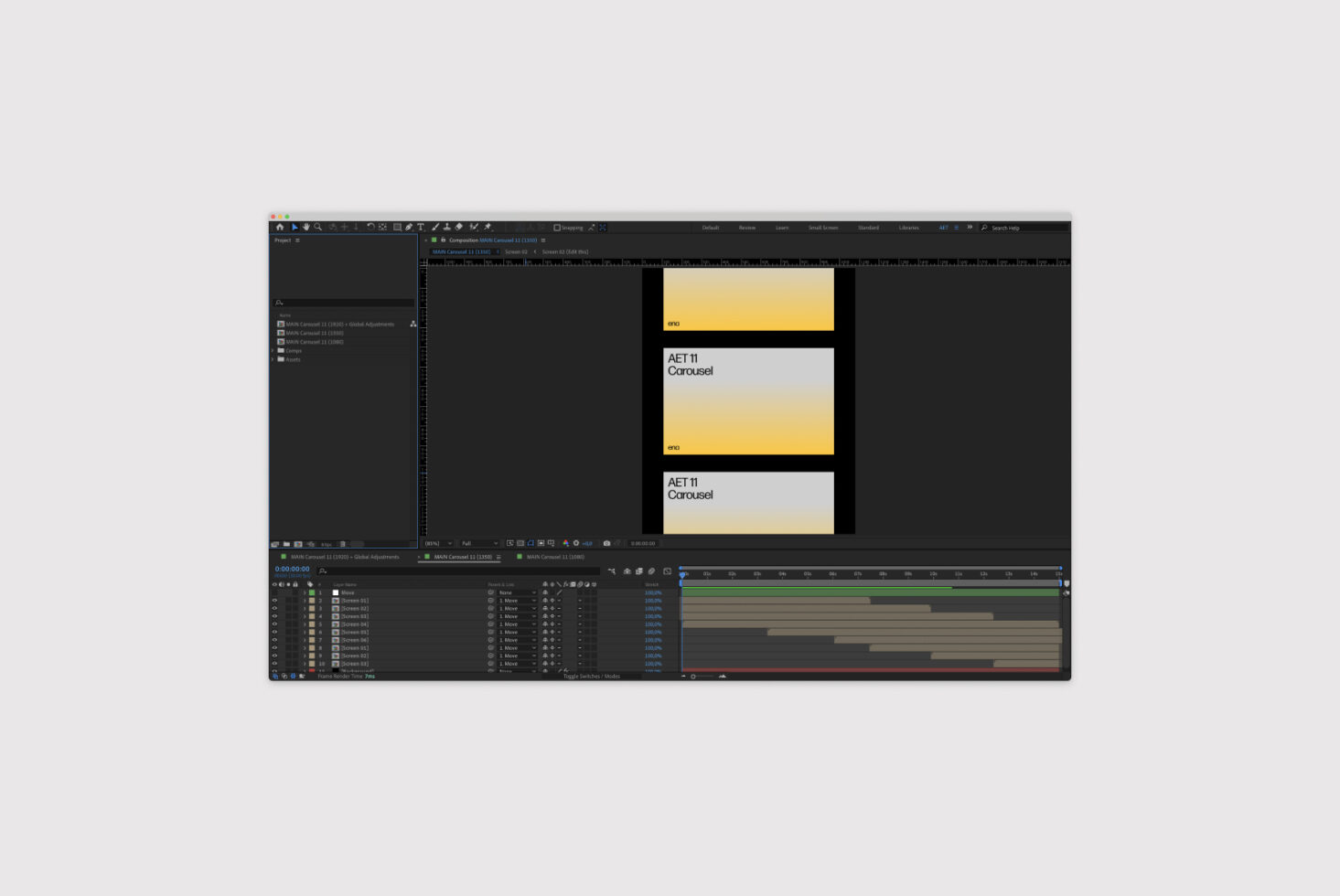Viewport: 1340px width, 896px height.
Task: Select the Roto Brush tool
Action: pyautogui.click(x=474, y=227)
